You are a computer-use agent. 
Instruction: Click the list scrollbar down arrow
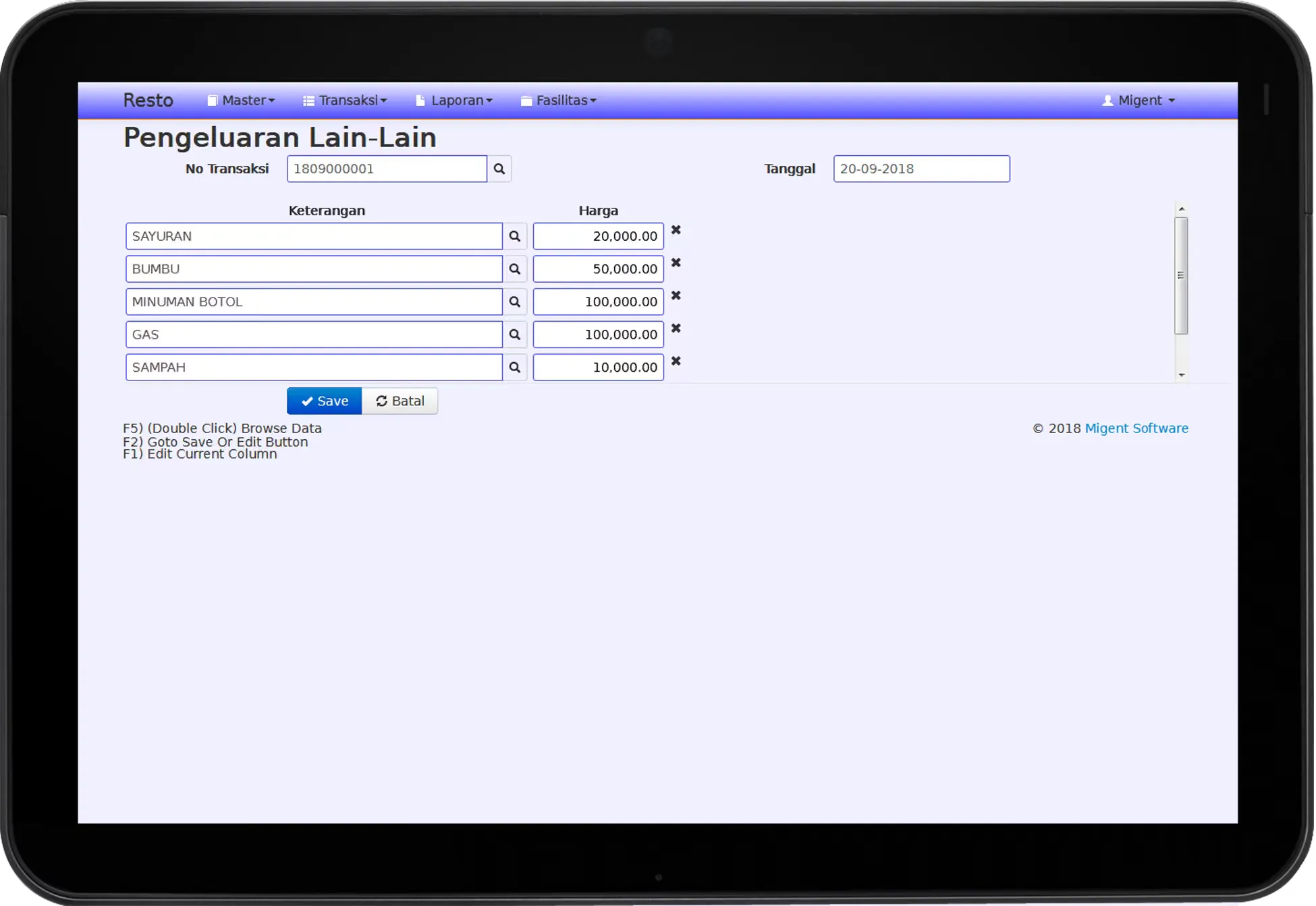tap(1181, 375)
